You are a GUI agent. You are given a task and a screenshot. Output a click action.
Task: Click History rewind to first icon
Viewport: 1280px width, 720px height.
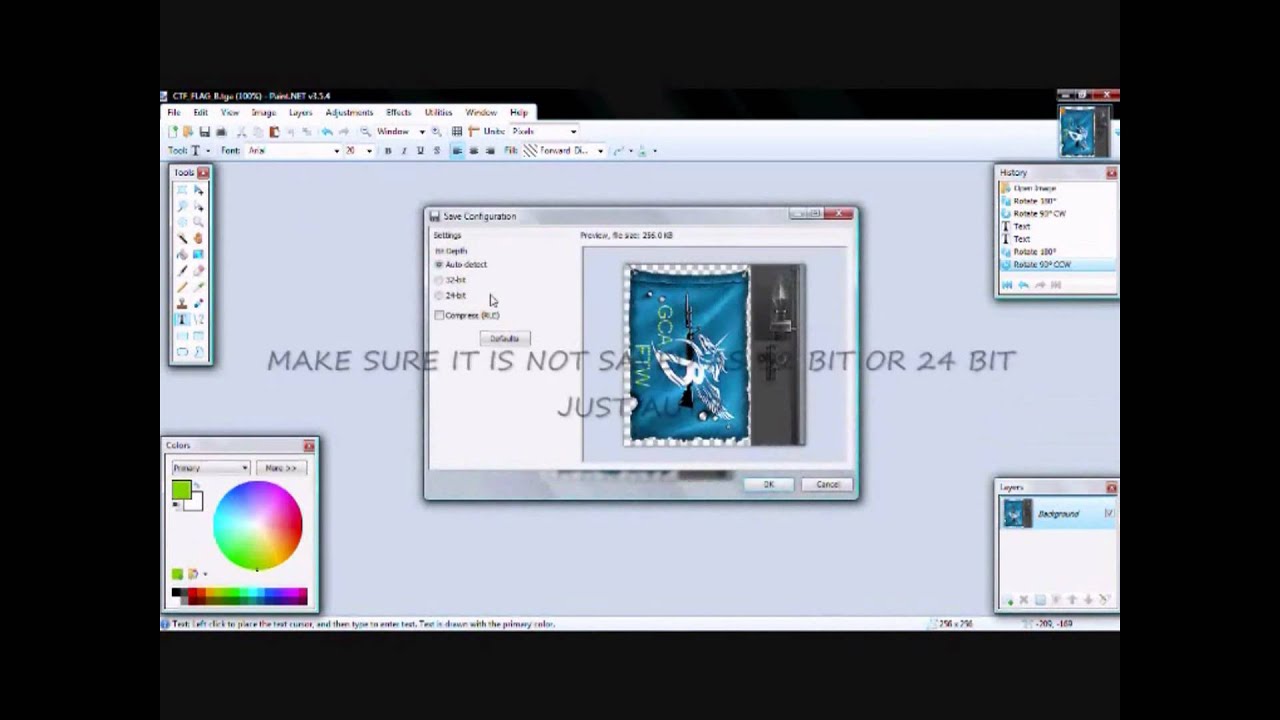(x=1007, y=285)
